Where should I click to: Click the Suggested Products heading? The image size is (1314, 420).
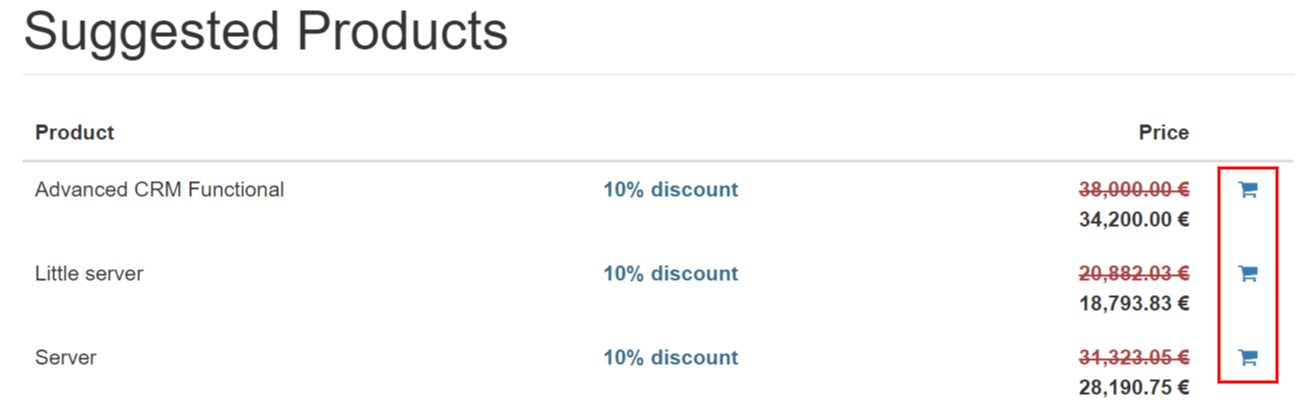265,32
